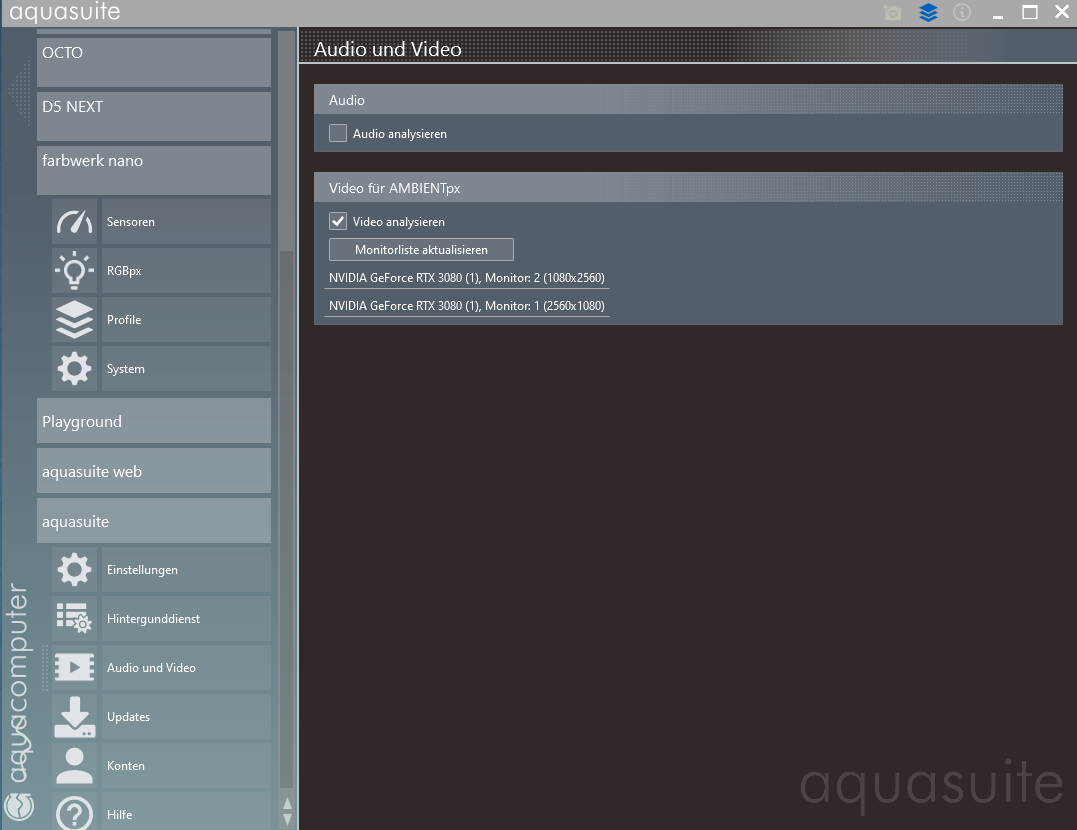Viewport: 1077px width, 830px height.
Task: Enable the Audio analysieren checkbox
Action: [338, 133]
